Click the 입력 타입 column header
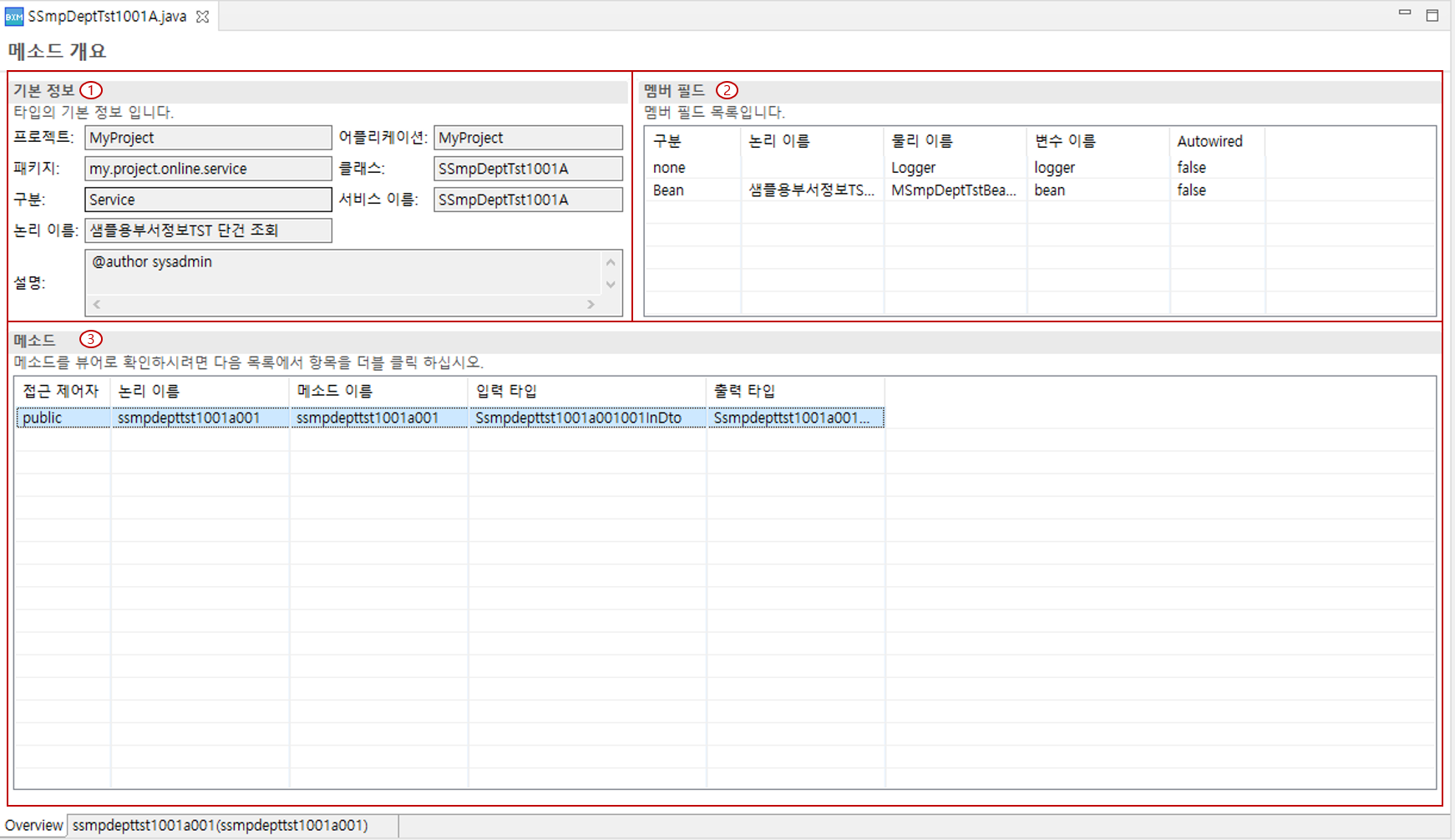 point(506,391)
